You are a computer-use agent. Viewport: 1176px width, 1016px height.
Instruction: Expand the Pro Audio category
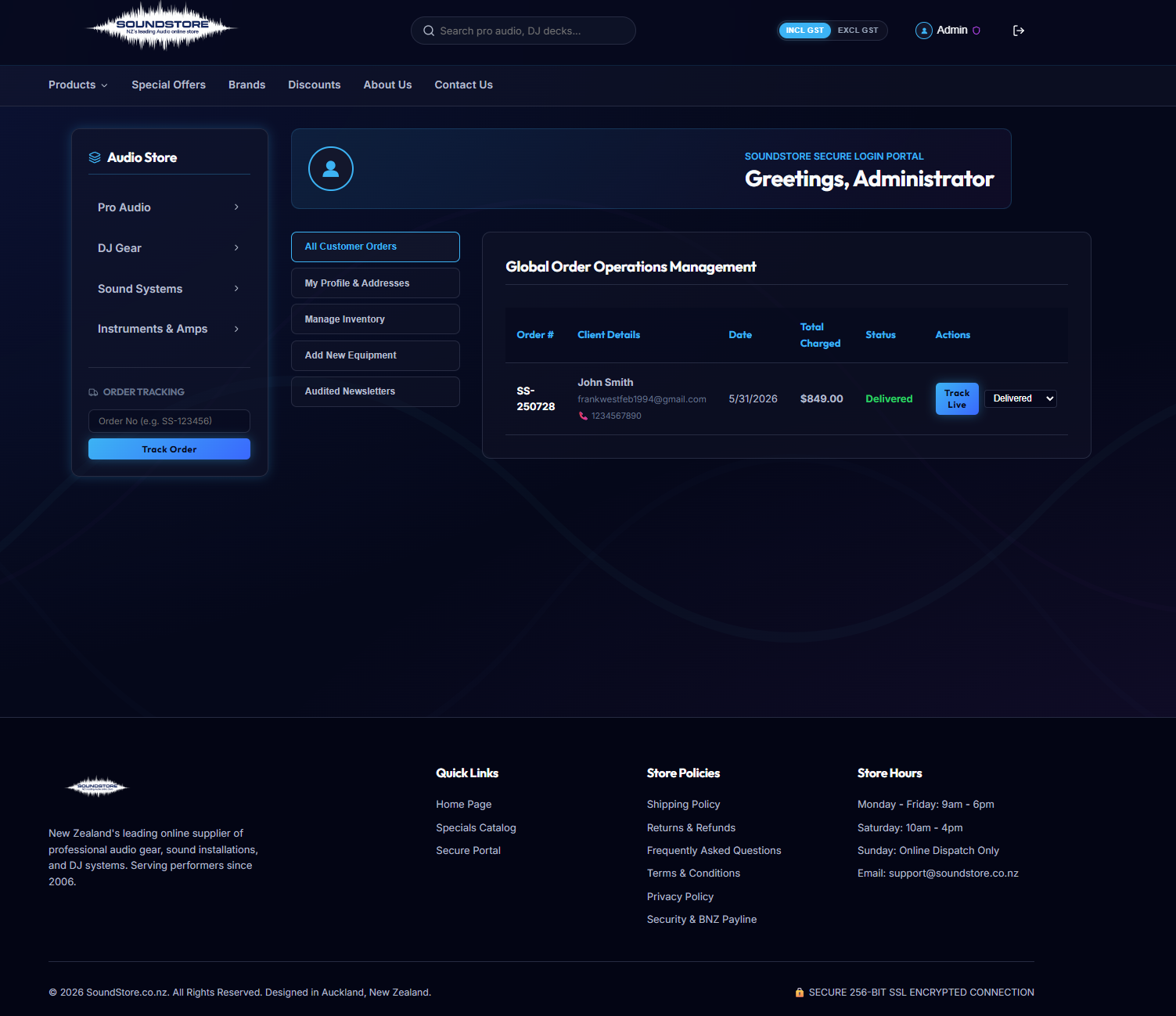click(x=169, y=207)
